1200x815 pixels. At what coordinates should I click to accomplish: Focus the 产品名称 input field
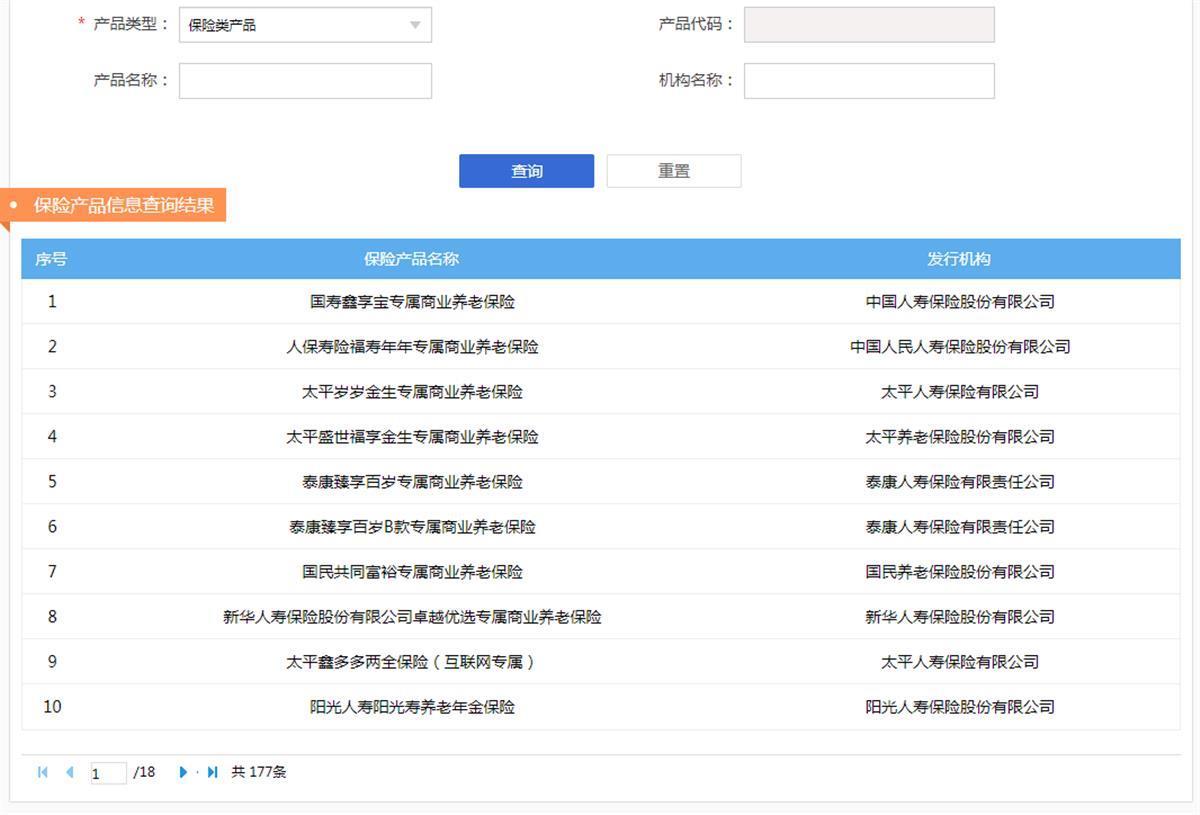305,81
